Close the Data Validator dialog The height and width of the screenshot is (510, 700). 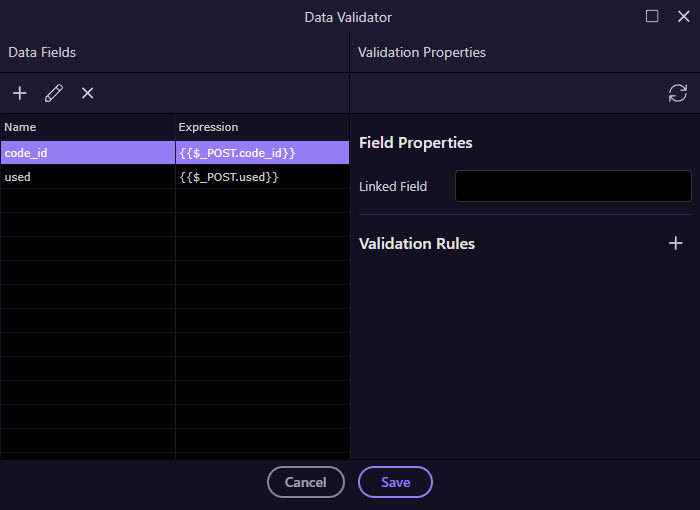pos(683,17)
